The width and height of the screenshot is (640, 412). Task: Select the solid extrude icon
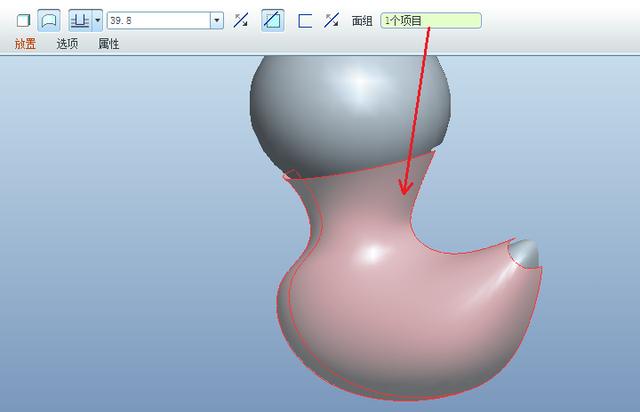(24, 20)
